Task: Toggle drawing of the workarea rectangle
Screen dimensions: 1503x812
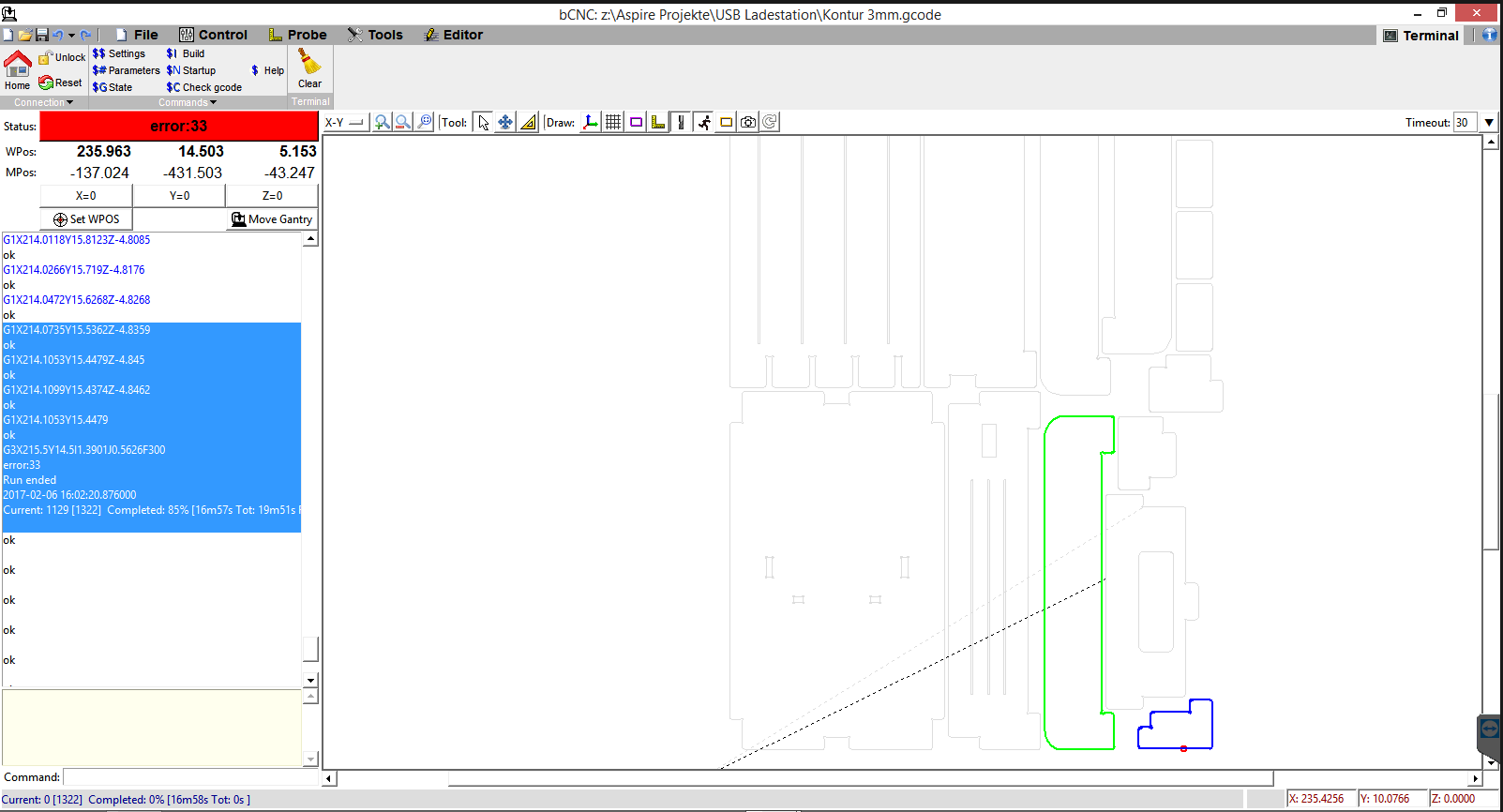Action: (726, 122)
